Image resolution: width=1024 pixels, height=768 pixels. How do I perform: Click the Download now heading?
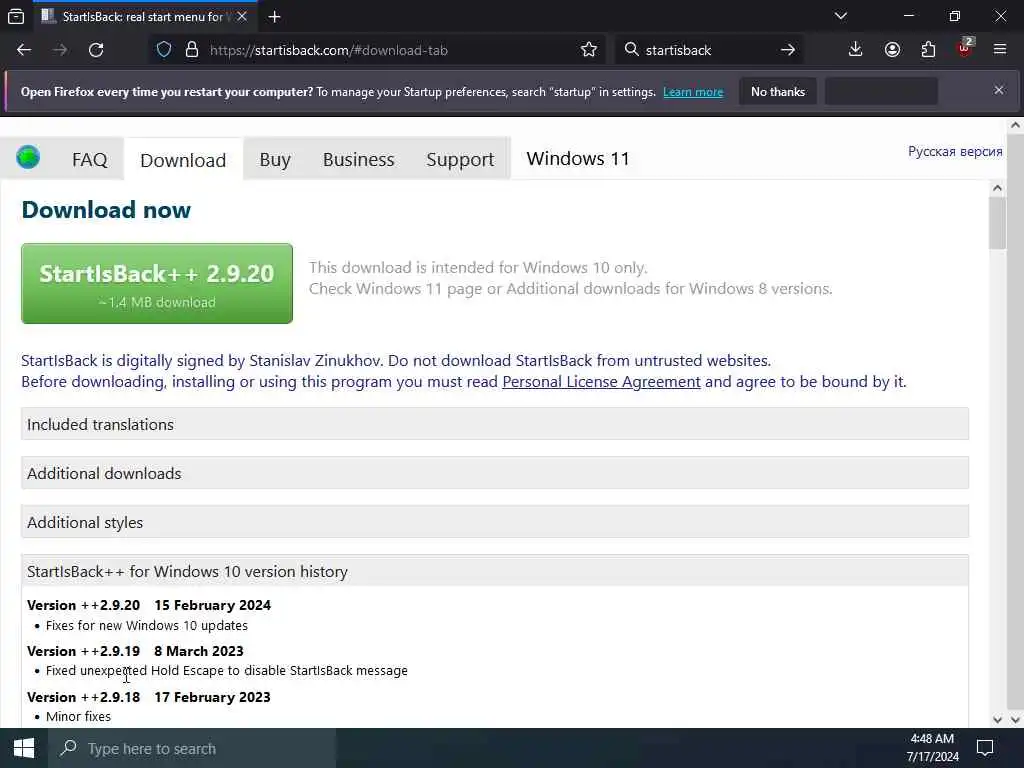(x=106, y=210)
